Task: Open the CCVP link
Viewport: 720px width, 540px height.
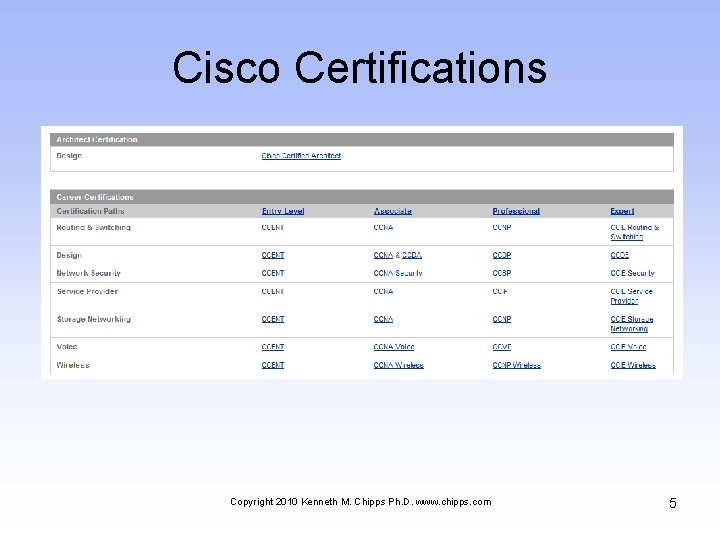Action: click(502, 347)
